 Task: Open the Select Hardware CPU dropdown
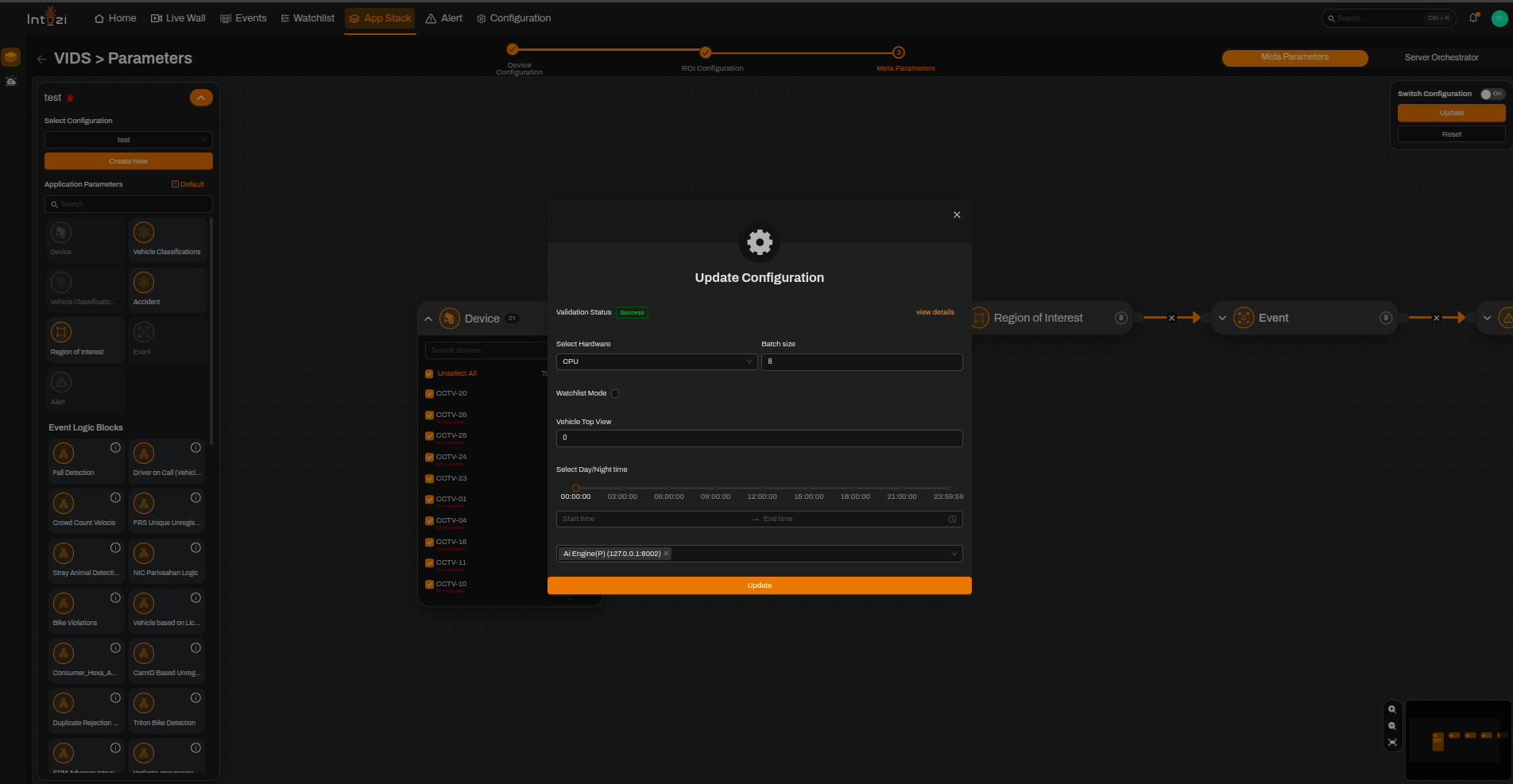[x=656, y=361]
